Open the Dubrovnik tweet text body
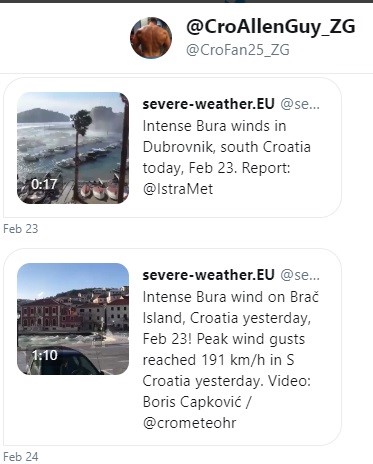This screenshot has width=373, height=464. click(227, 157)
